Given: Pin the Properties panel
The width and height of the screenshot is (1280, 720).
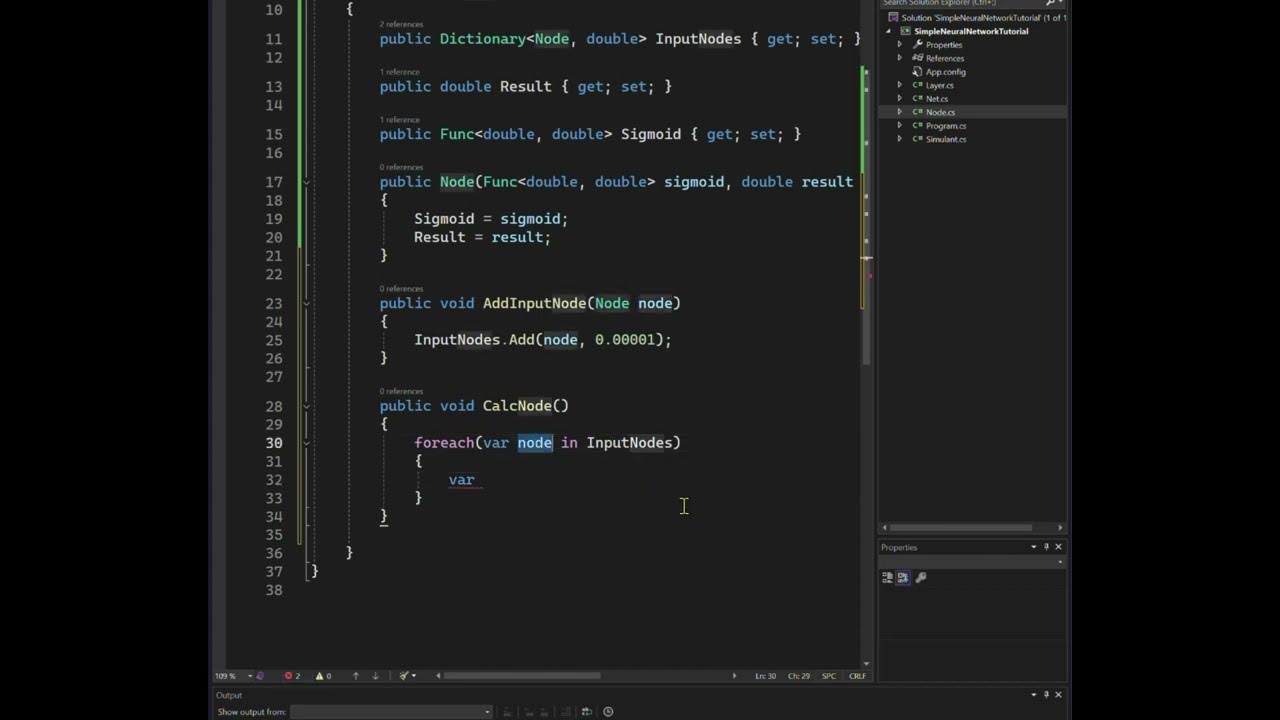Looking at the screenshot, I should (1047, 547).
